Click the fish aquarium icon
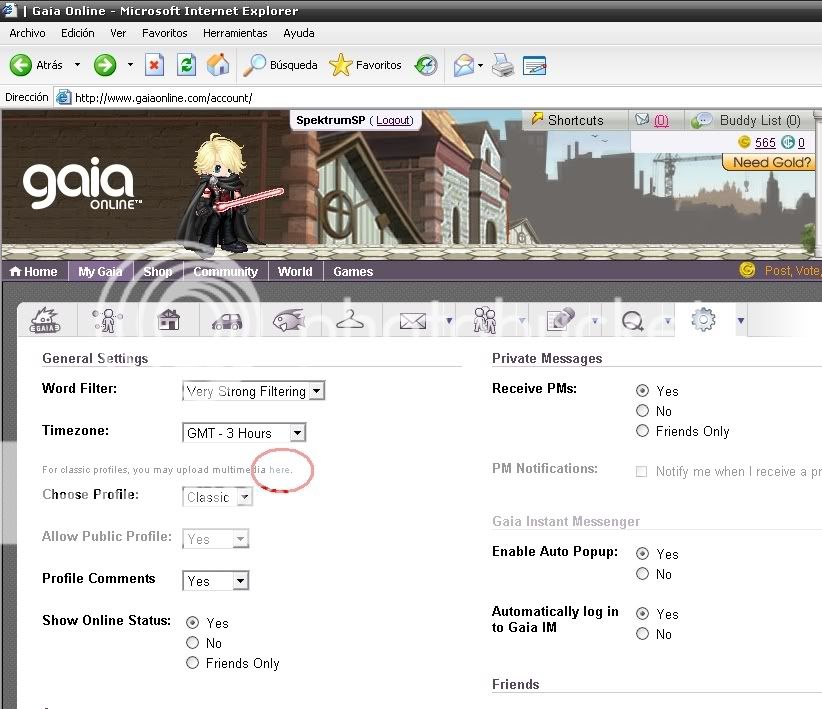This screenshot has width=822, height=709. (289, 320)
